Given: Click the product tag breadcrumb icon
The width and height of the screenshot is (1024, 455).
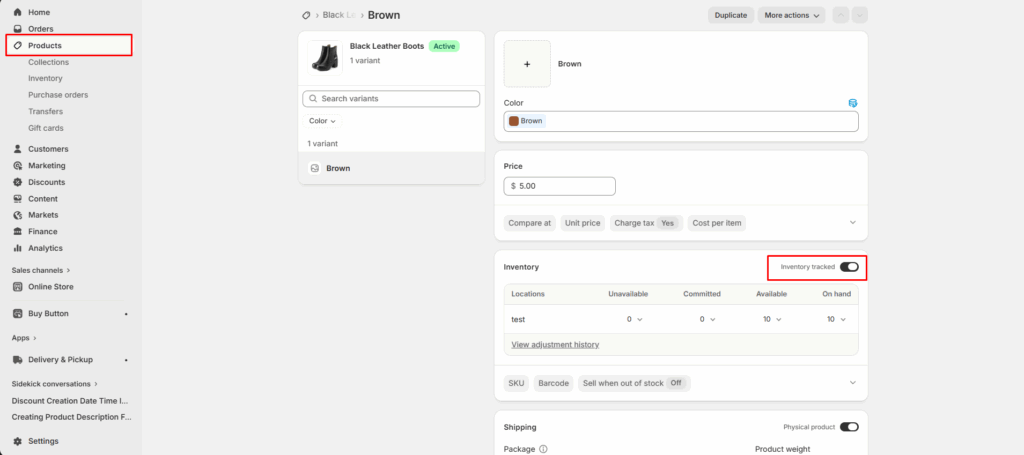Looking at the screenshot, I should click(x=306, y=15).
